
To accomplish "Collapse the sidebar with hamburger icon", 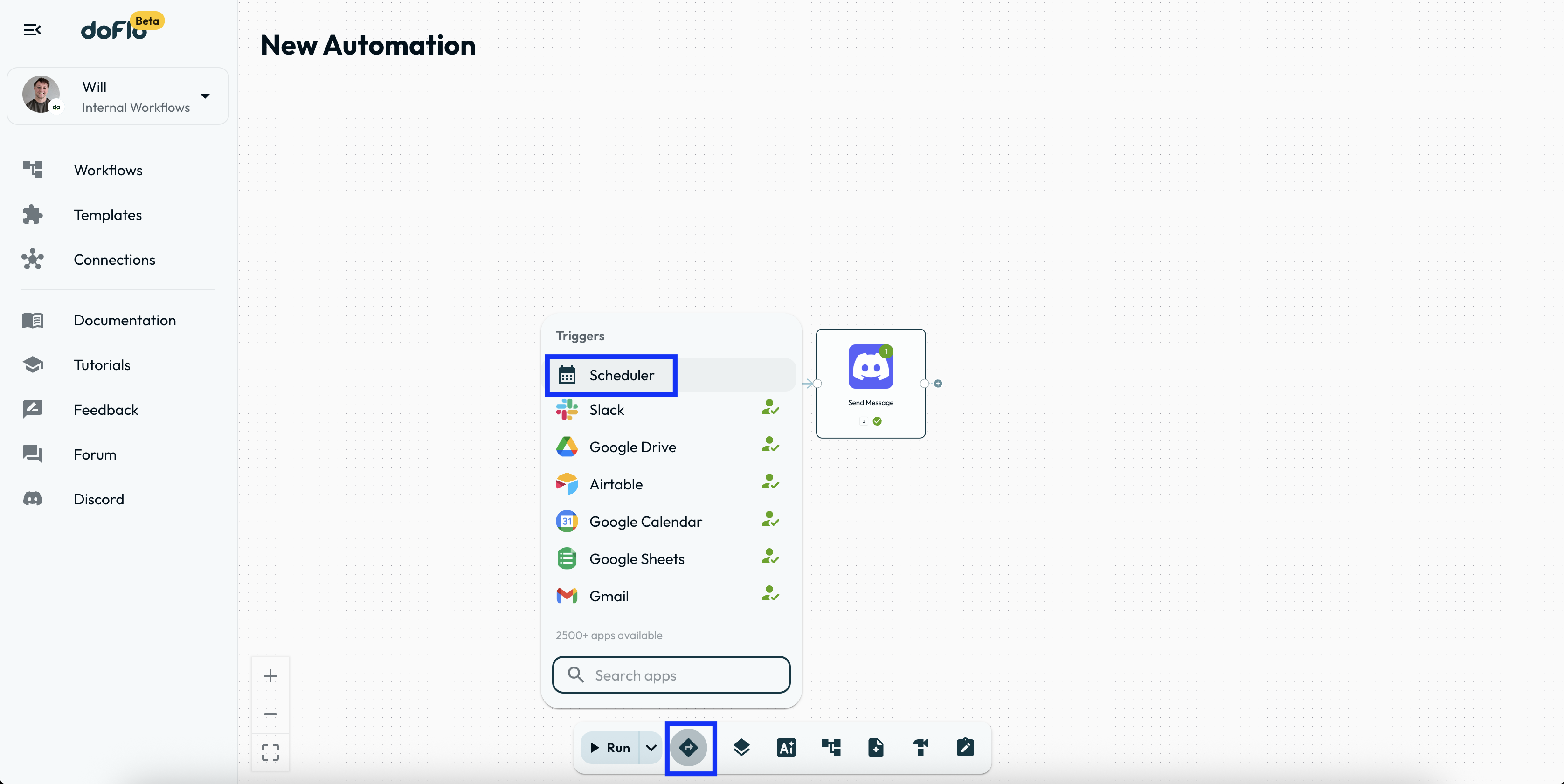I will point(32,30).
